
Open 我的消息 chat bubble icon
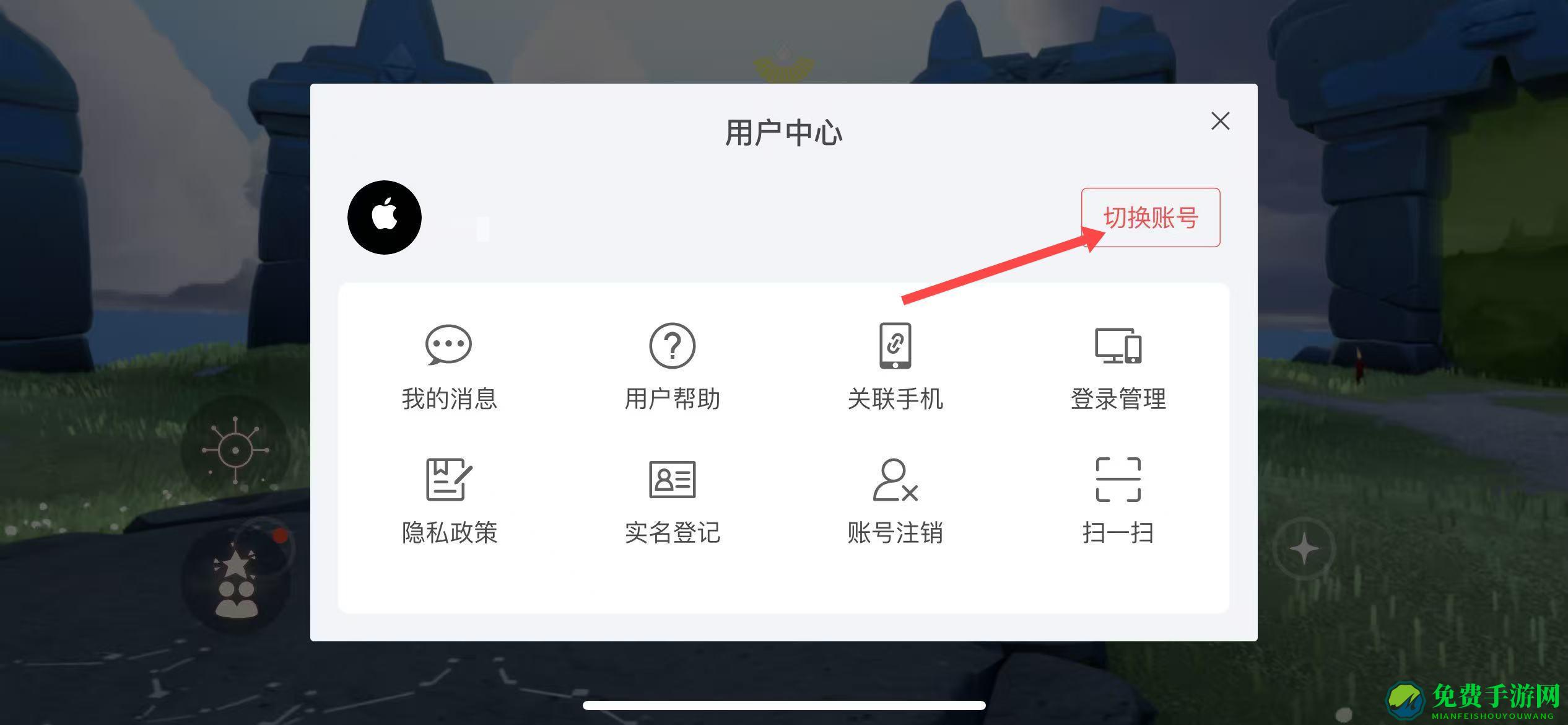[449, 345]
